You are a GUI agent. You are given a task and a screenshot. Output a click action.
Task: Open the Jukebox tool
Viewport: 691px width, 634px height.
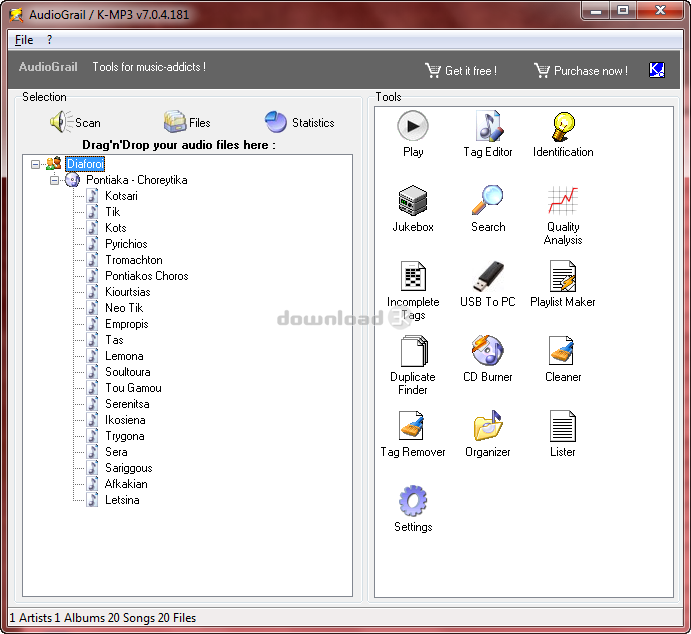click(x=413, y=209)
